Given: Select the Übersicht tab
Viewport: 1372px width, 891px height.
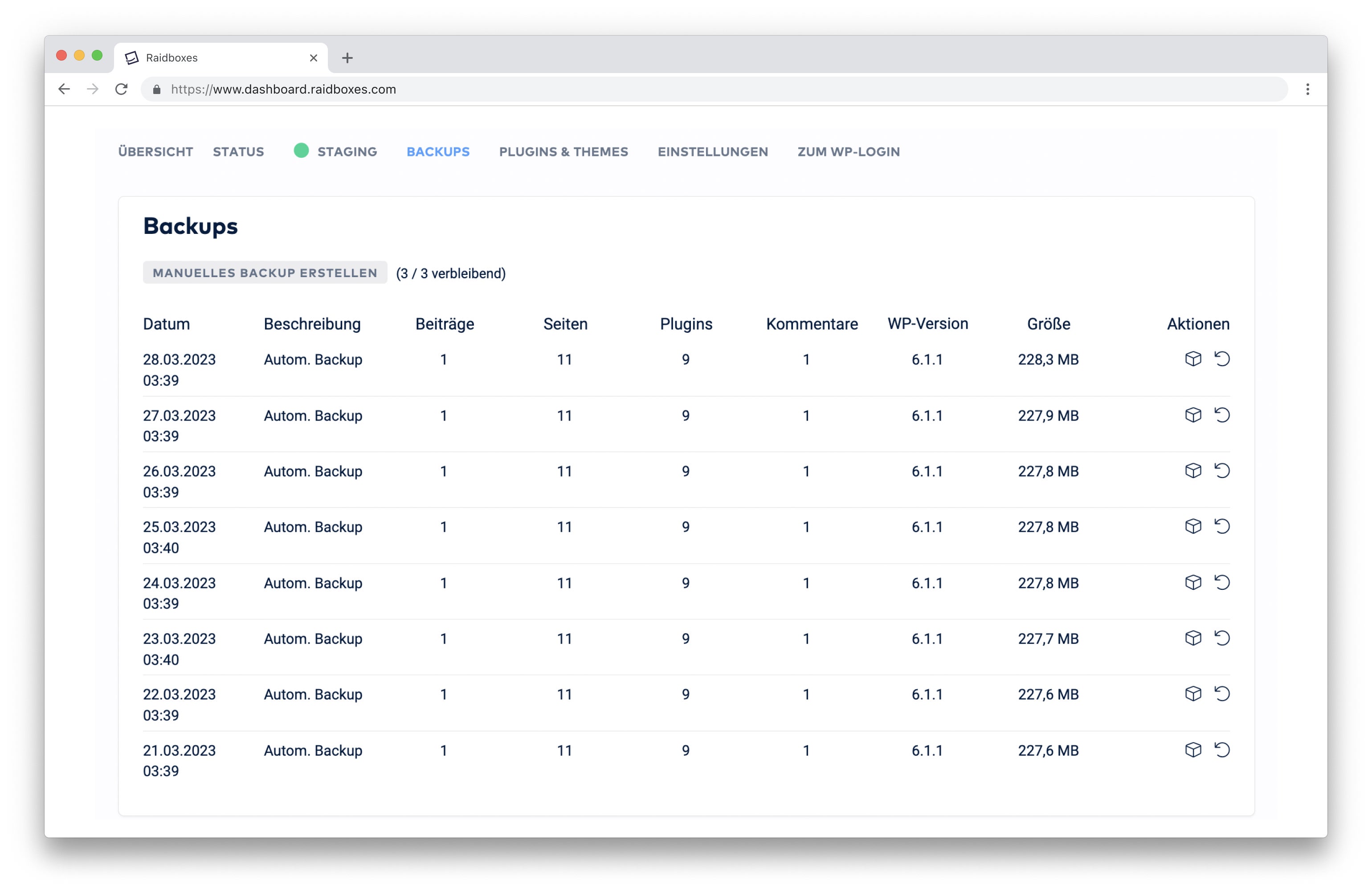Looking at the screenshot, I should pos(155,151).
